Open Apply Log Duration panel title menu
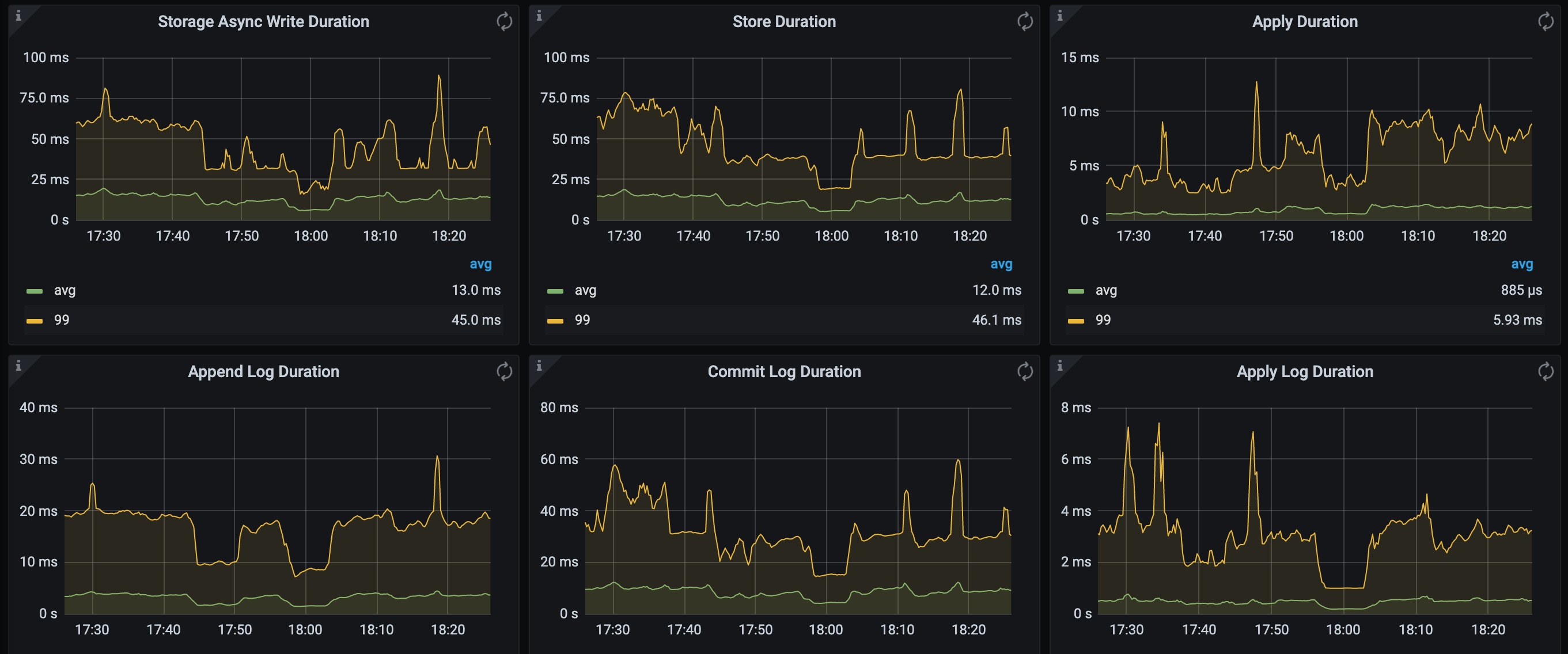Screen dimensions: 1568x654 (1304, 372)
